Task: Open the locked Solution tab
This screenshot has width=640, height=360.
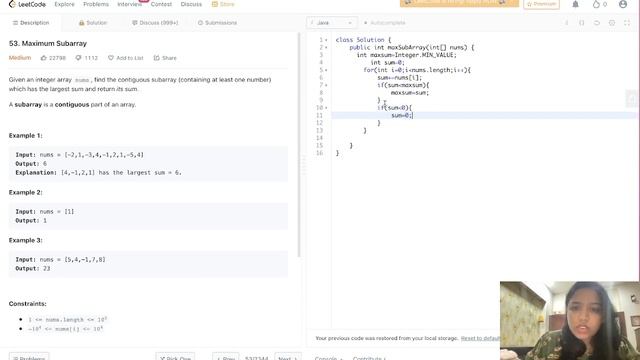Action: coord(93,23)
